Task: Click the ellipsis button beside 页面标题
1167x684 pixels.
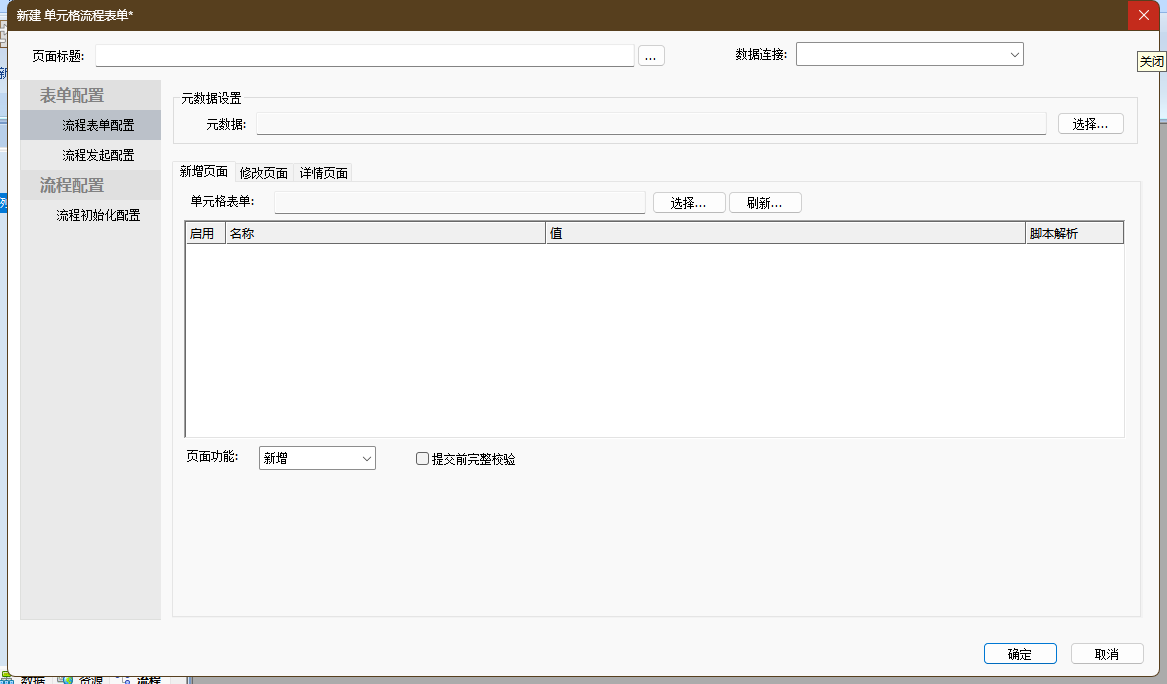Action: [651, 56]
